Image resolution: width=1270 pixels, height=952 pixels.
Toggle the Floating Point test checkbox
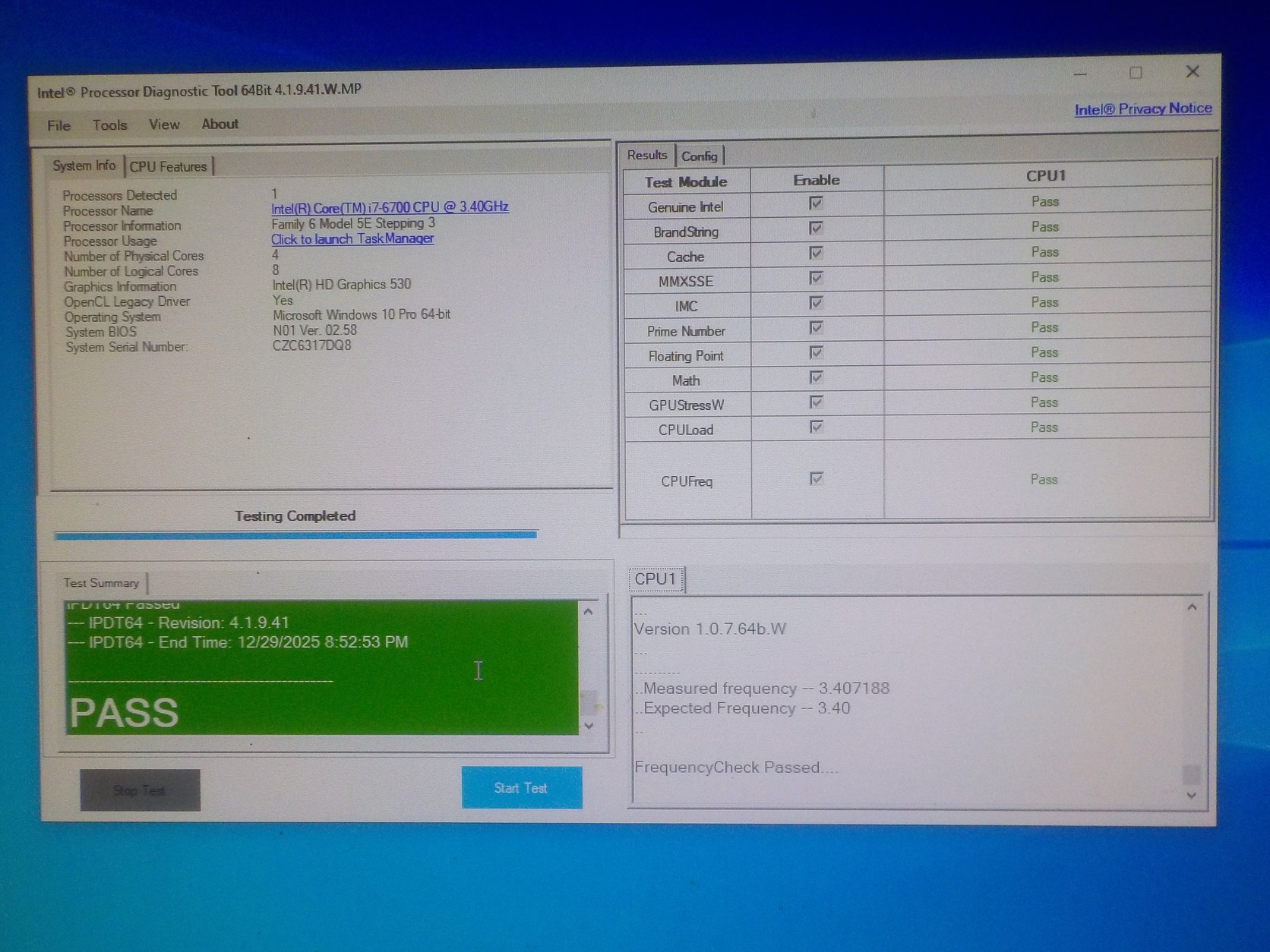[816, 352]
